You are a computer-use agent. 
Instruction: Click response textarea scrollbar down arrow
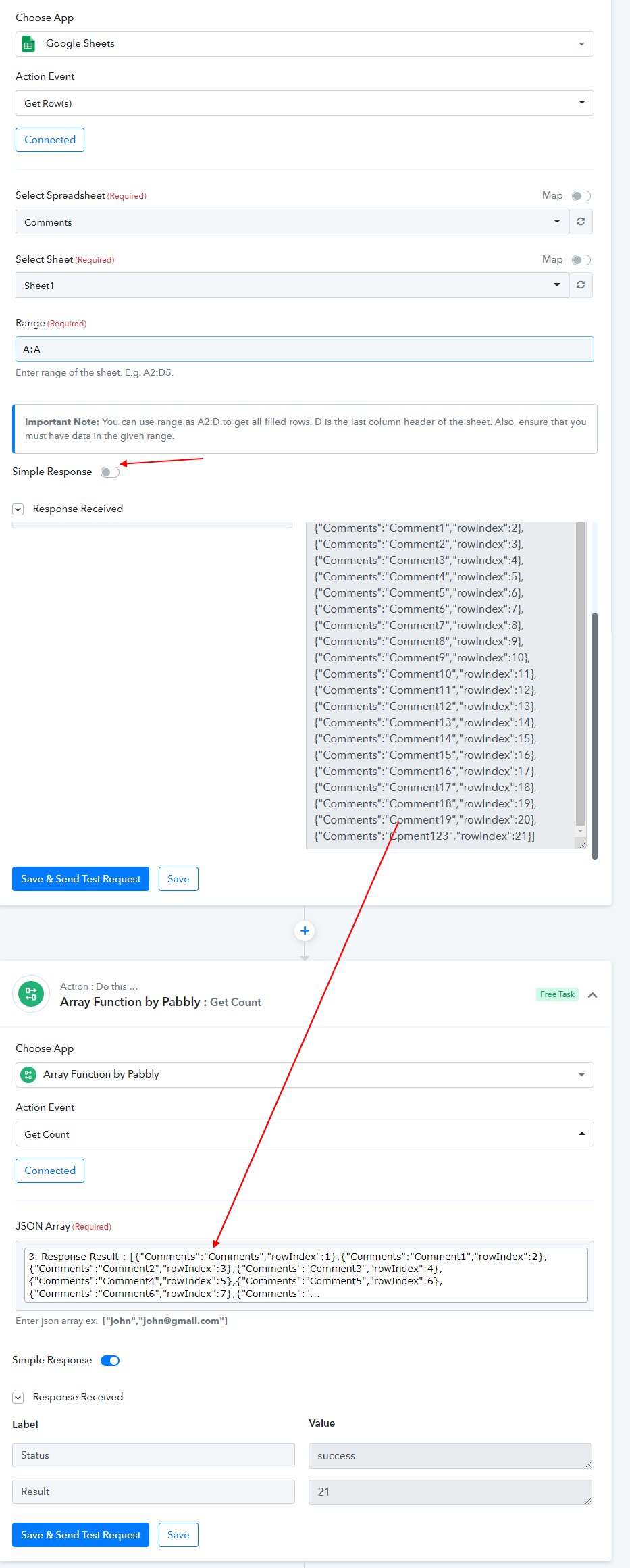tap(580, 831)
